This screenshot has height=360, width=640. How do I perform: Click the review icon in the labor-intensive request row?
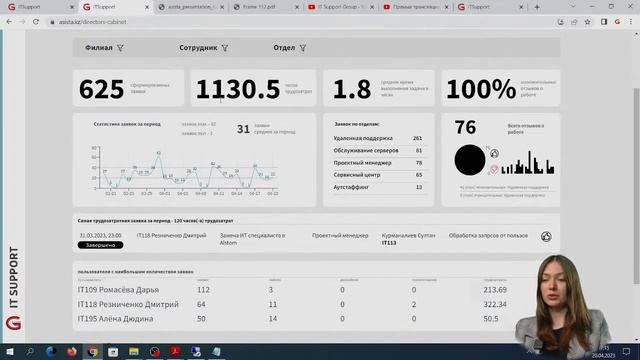point(546,236)
